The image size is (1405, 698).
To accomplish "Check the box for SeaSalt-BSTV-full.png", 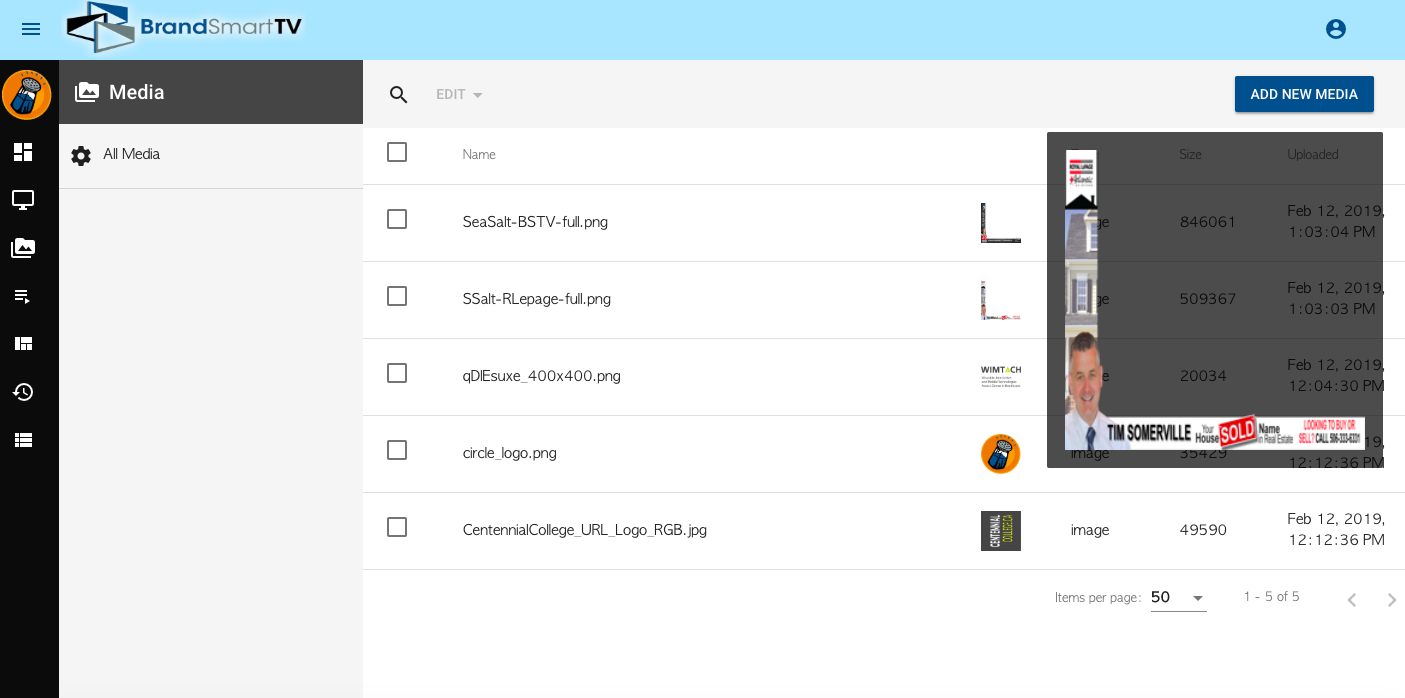I will tap(397, 219).
